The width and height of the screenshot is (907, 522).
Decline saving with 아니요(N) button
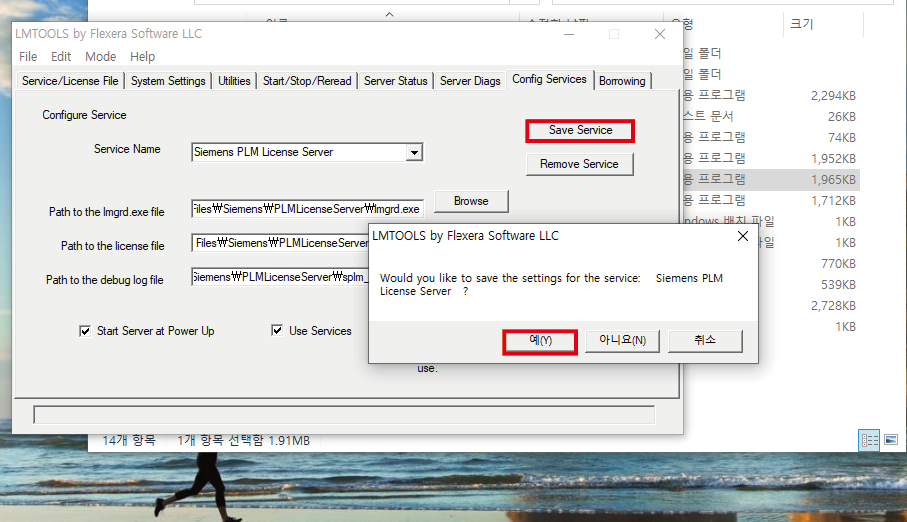pos(622,341)
